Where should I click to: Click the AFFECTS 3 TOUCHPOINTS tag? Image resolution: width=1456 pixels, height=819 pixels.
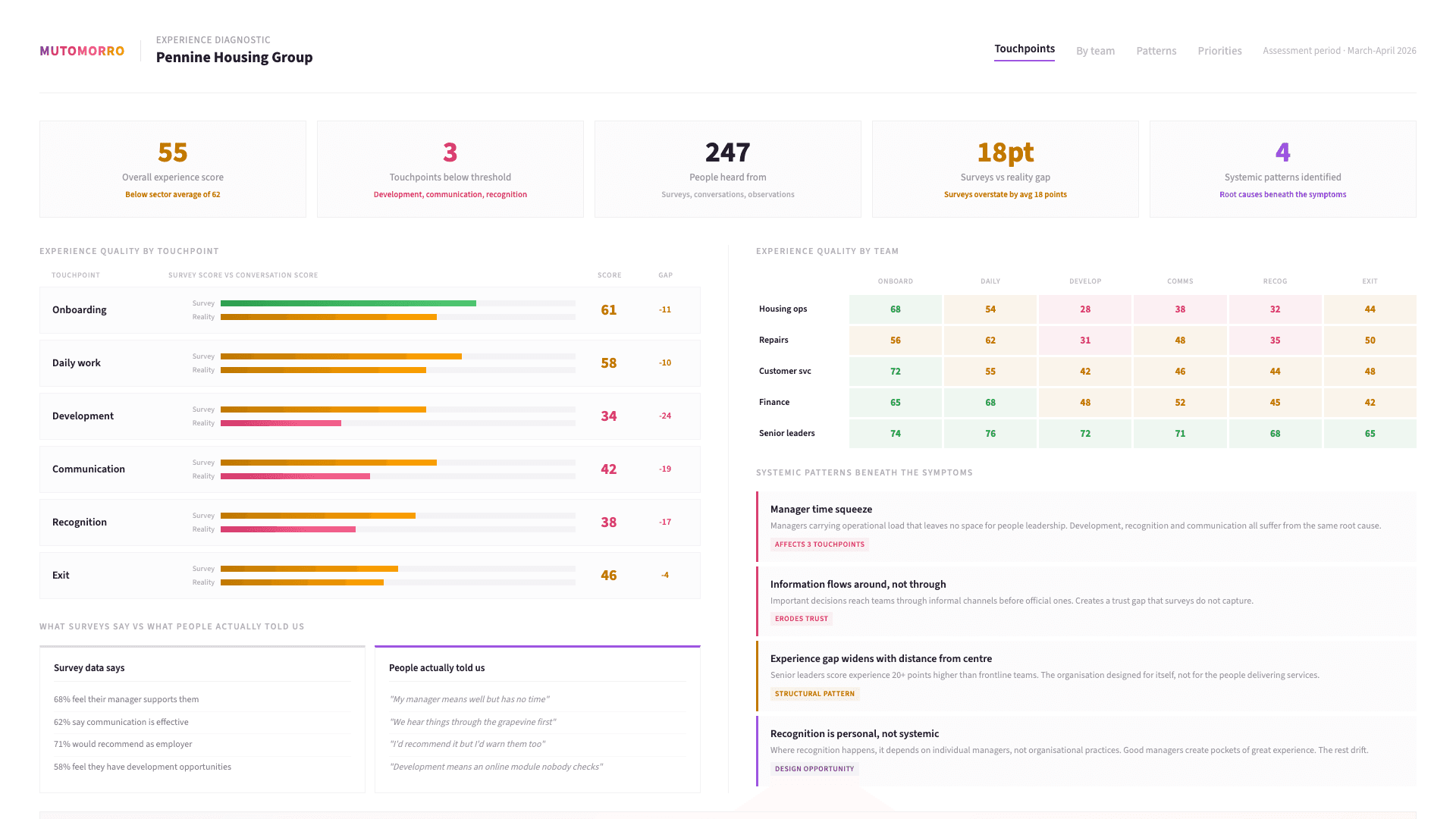pos(819,544)
